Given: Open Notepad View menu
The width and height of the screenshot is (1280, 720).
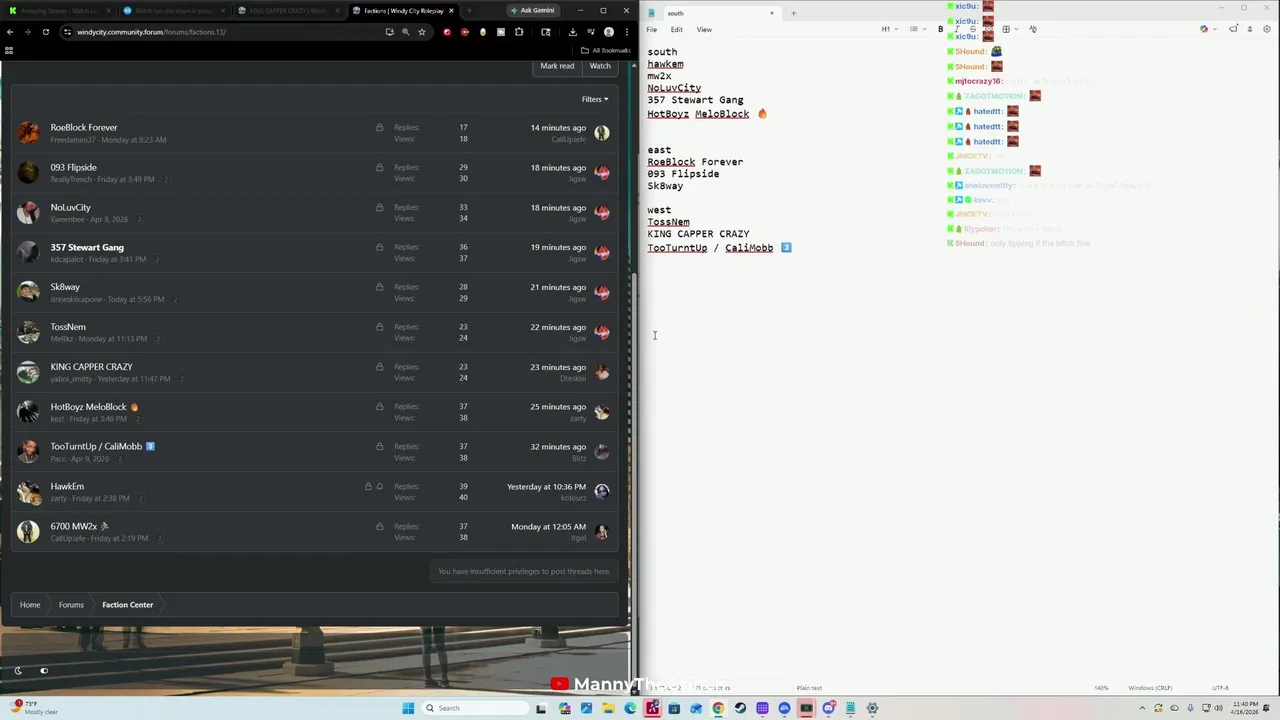Looking at the screenshot, I should click(x=704, y=29).
